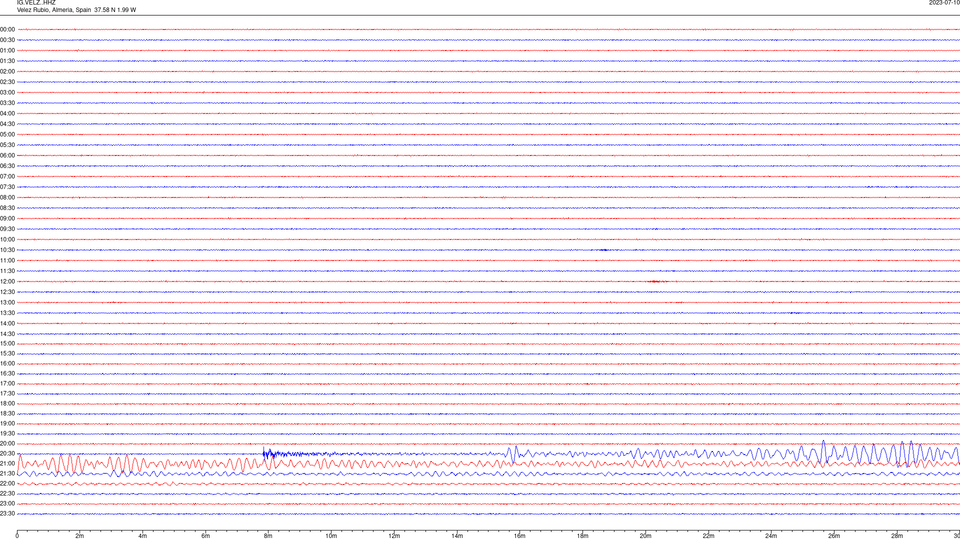Click the 11:00 time label

[x=7, y=260]
